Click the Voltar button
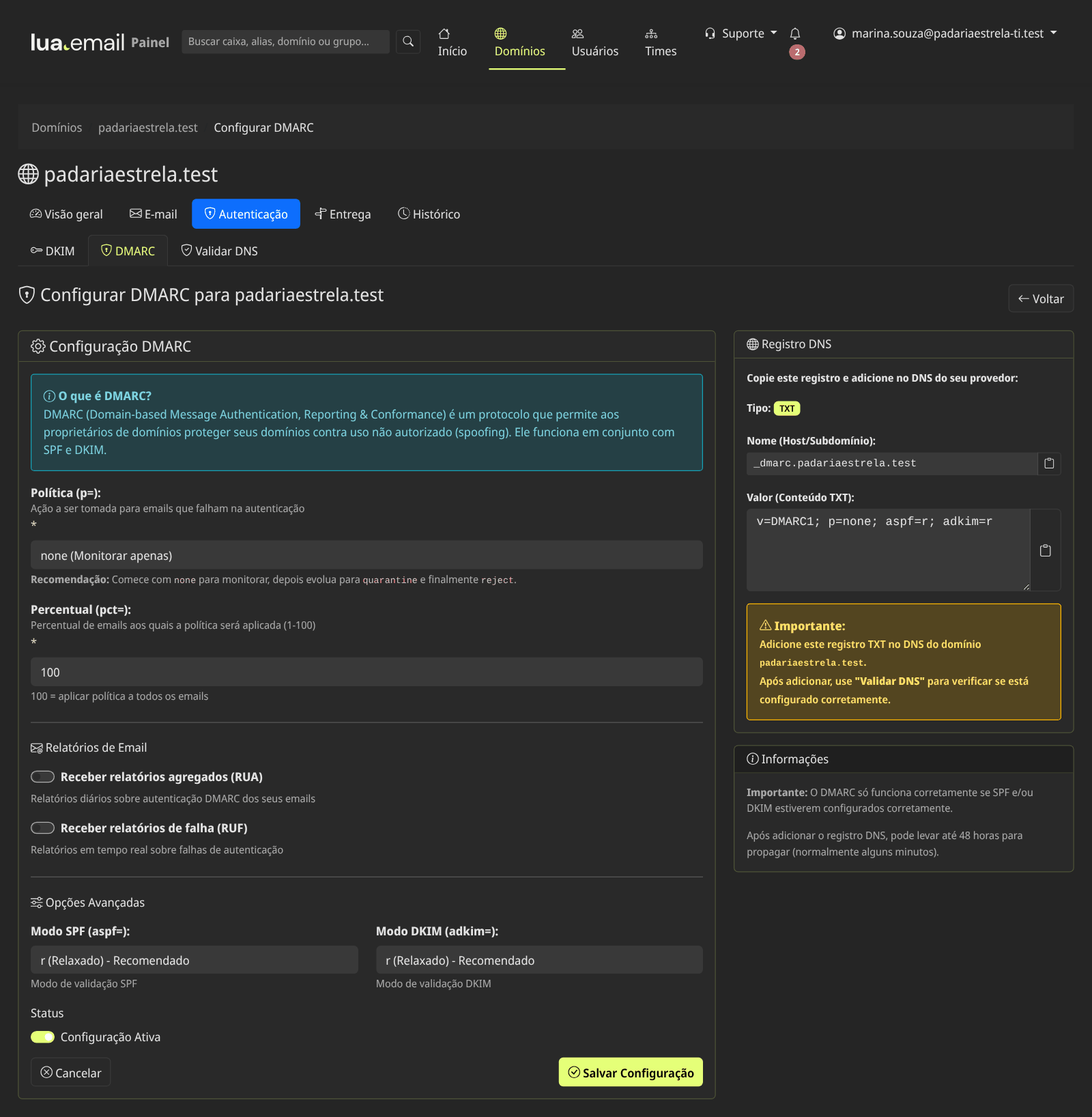Image resolution: width=1092 pixels, height=1117 pixels. pyautogui.click(x=1041, y=299)
